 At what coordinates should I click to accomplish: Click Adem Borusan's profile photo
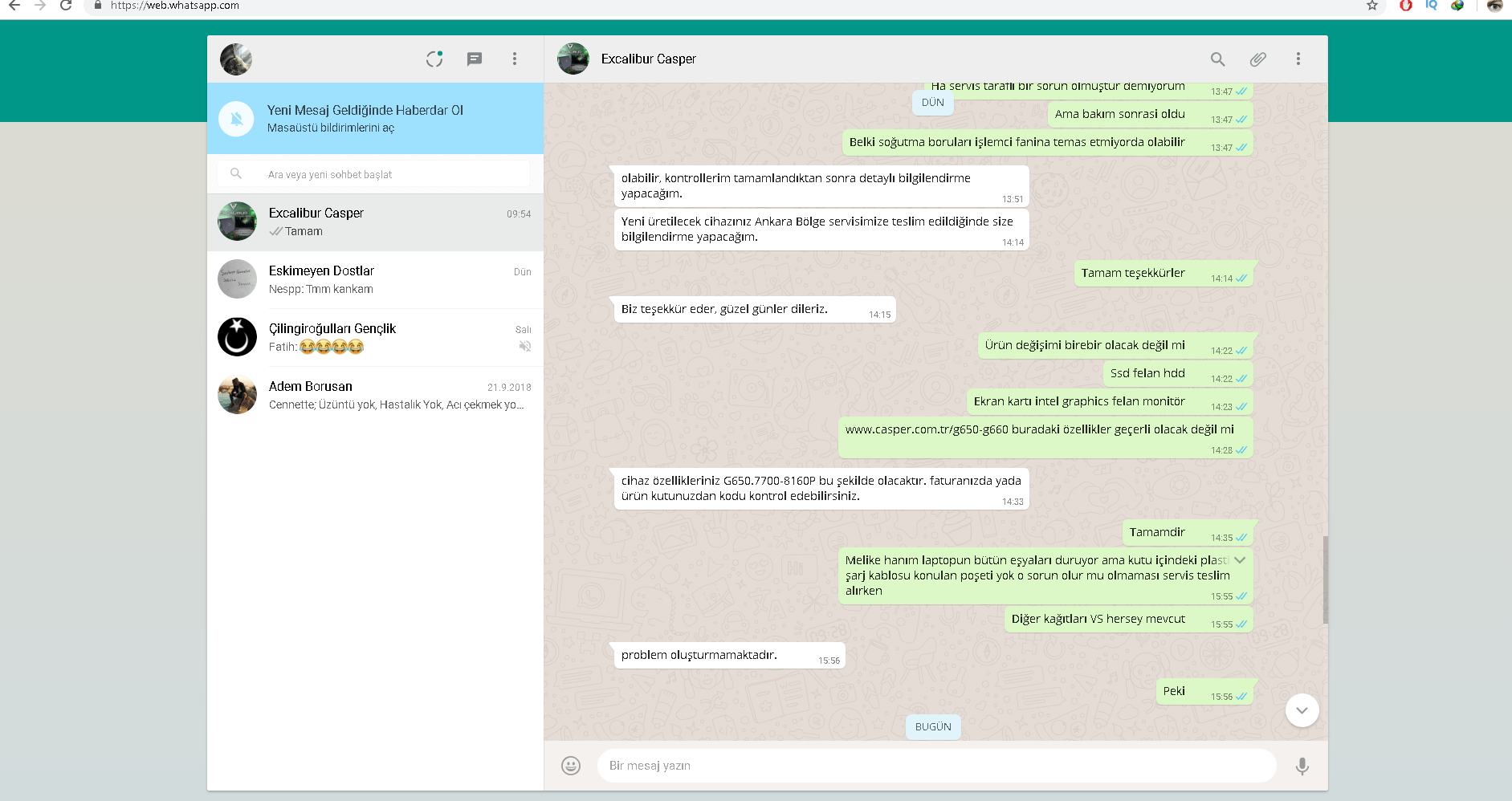tap(237, 395)
